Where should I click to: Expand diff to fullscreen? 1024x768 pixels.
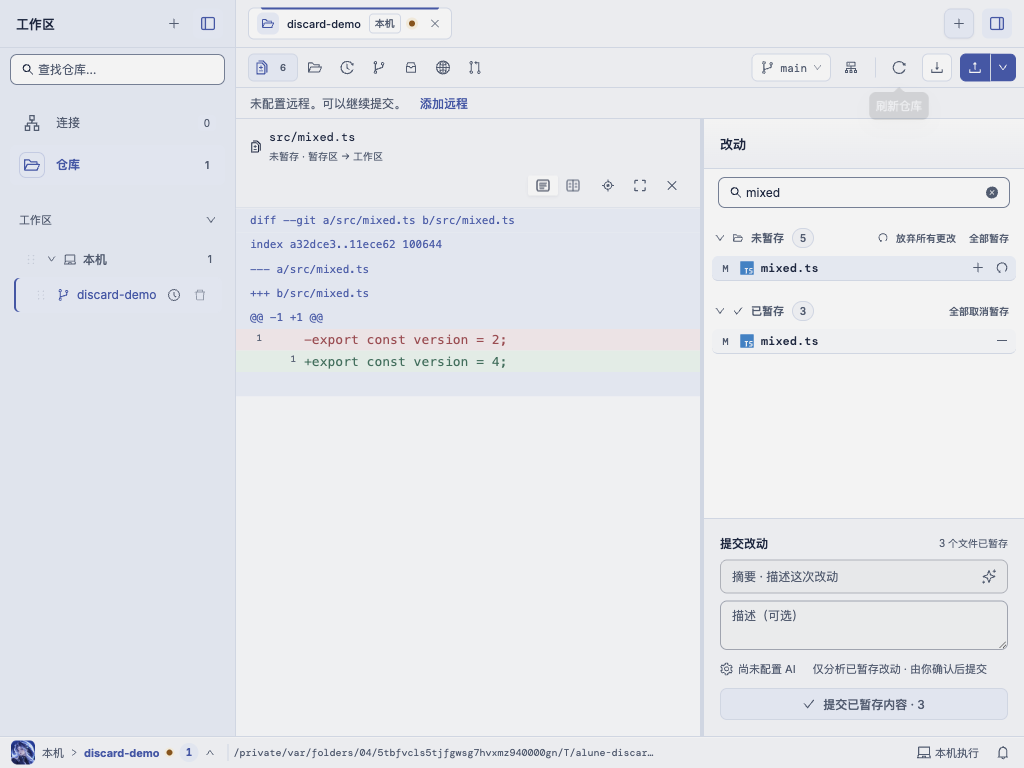coord(640,185)
